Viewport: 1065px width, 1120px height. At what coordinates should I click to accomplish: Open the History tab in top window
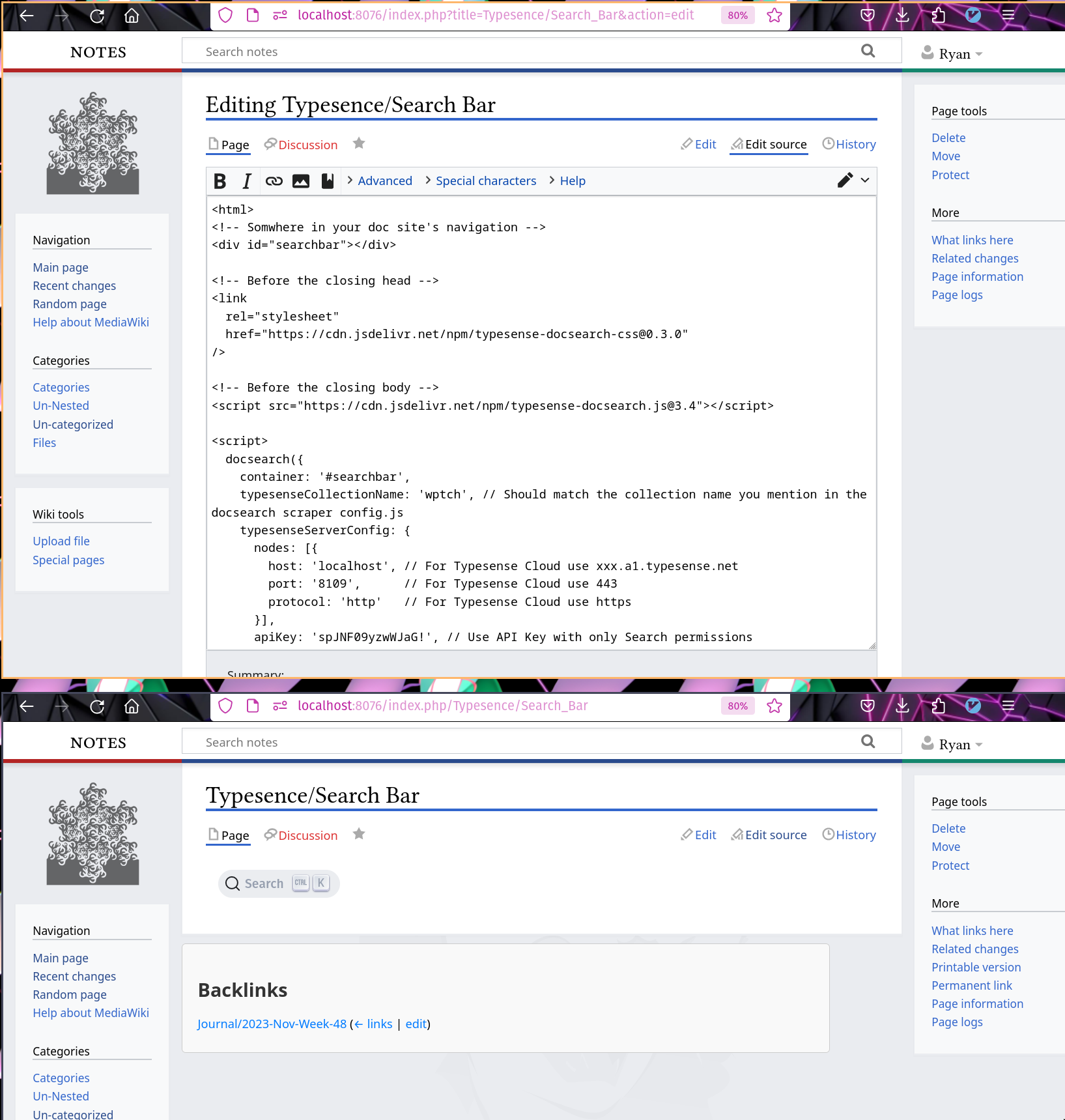(x=849, y=144)
